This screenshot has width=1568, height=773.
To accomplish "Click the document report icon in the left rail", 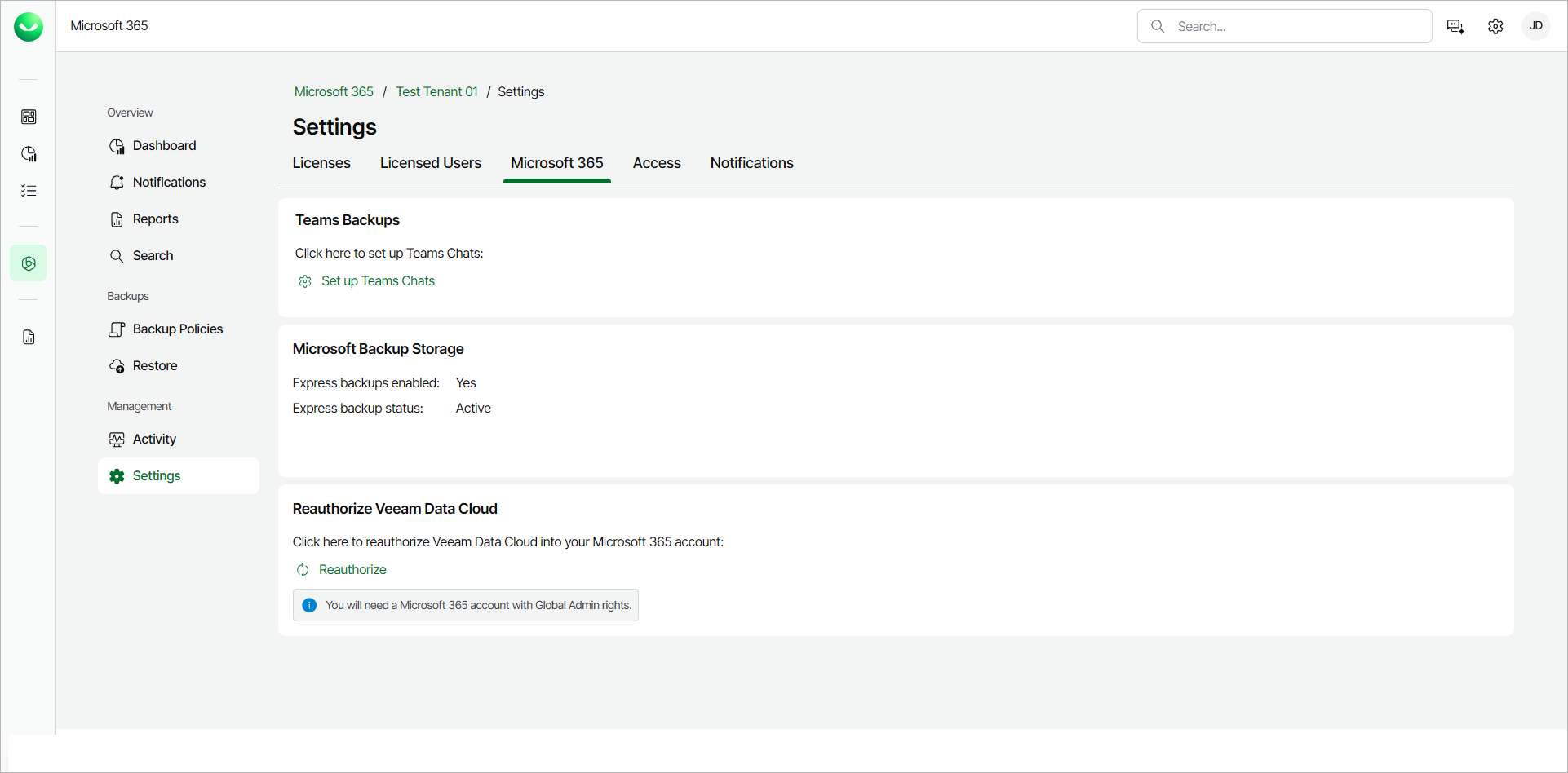I will click(x=29, y=338).
